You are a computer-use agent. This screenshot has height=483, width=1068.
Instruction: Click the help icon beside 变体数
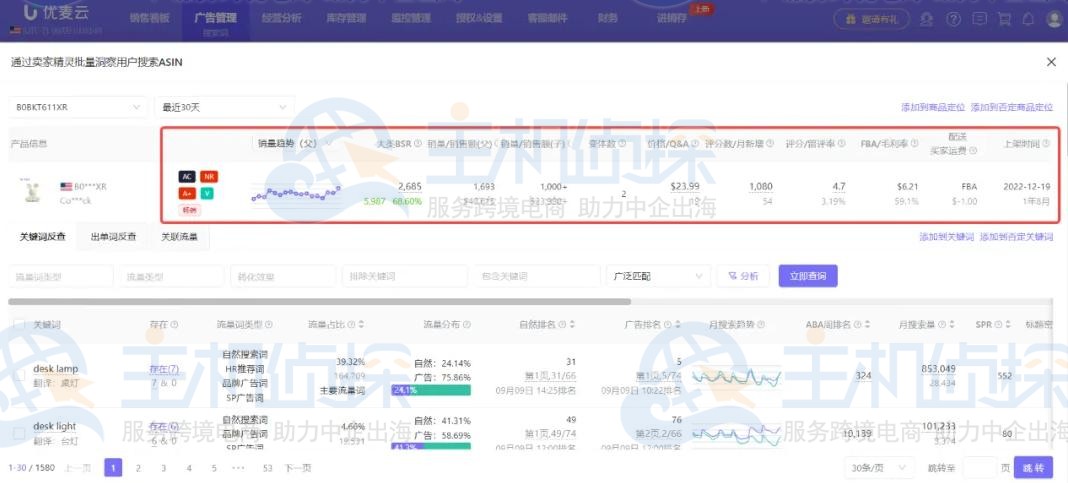(622, 144)
